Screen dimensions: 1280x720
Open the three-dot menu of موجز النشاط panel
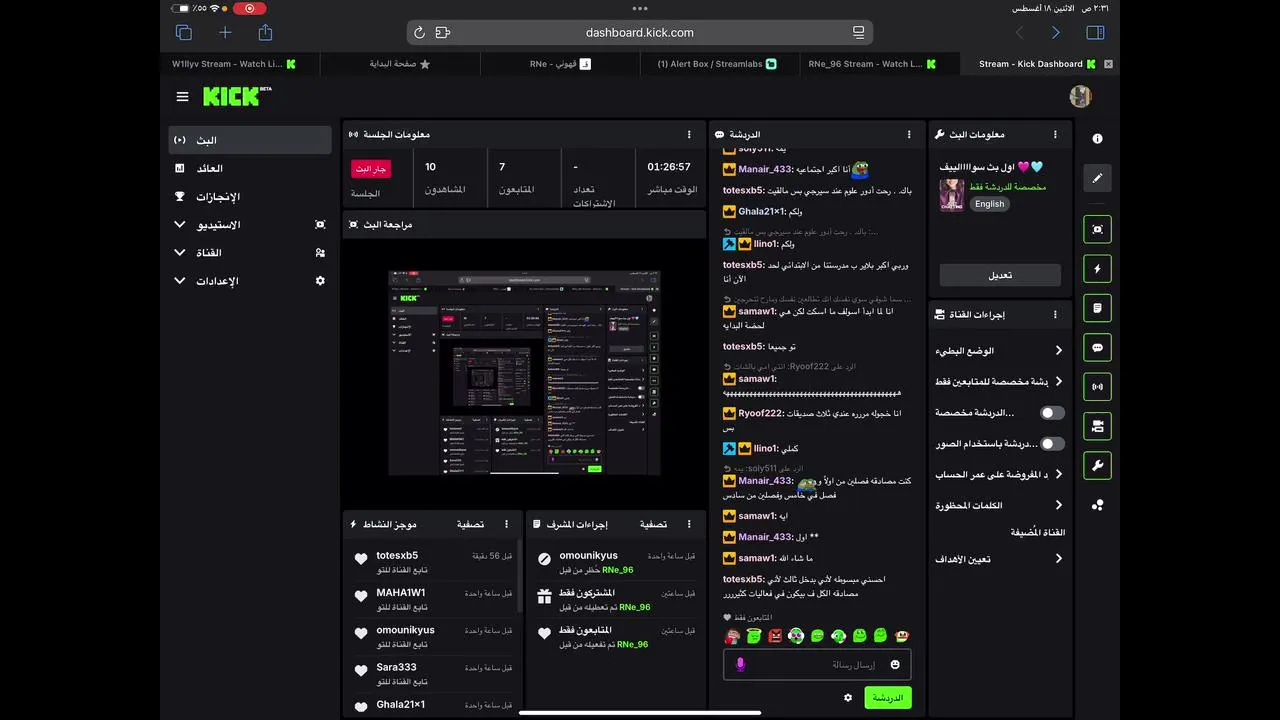(506, 524)
